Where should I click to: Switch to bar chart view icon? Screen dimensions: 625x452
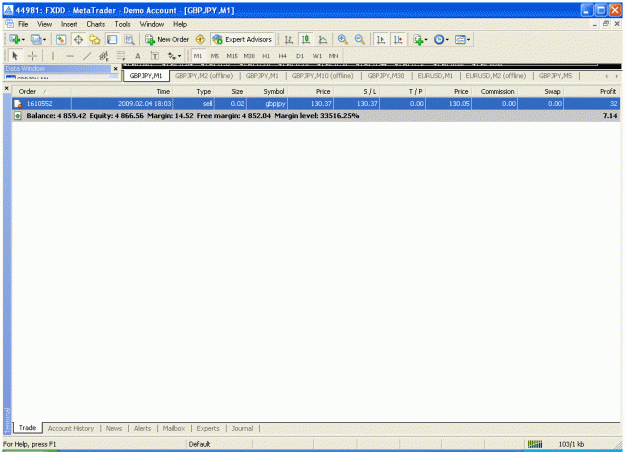289,39
